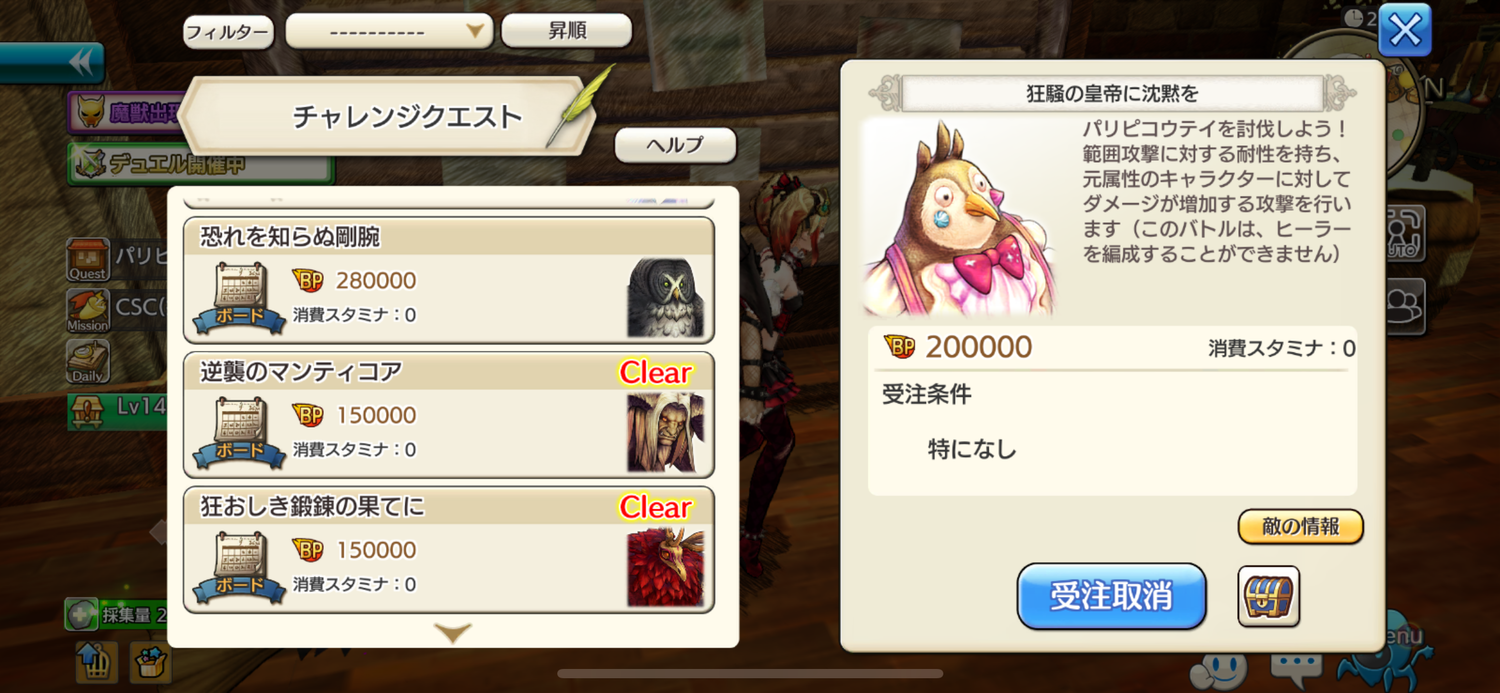Close the quest panel with X
The image size is (1500, 693).
coord(1405,31)
